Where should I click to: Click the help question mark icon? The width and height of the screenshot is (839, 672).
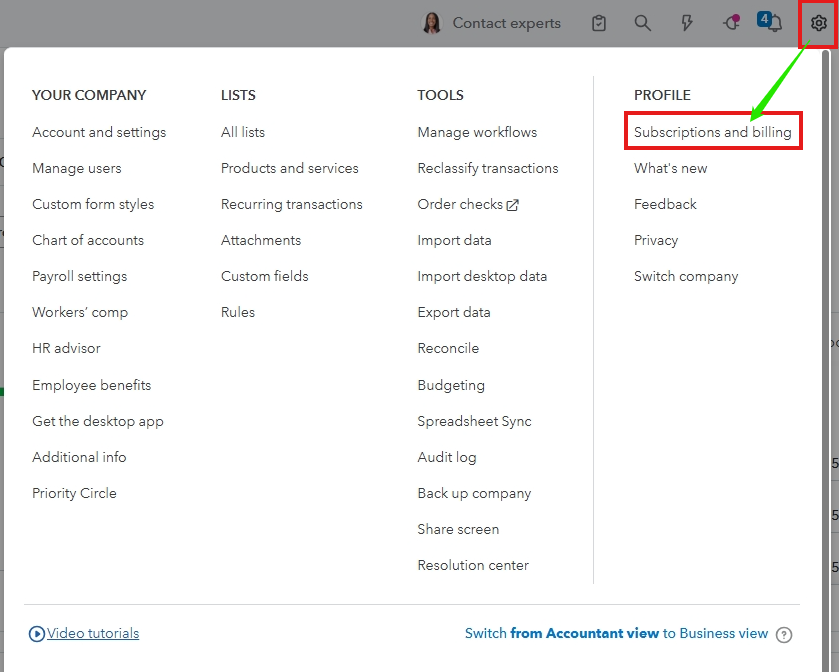coord(784,634)
